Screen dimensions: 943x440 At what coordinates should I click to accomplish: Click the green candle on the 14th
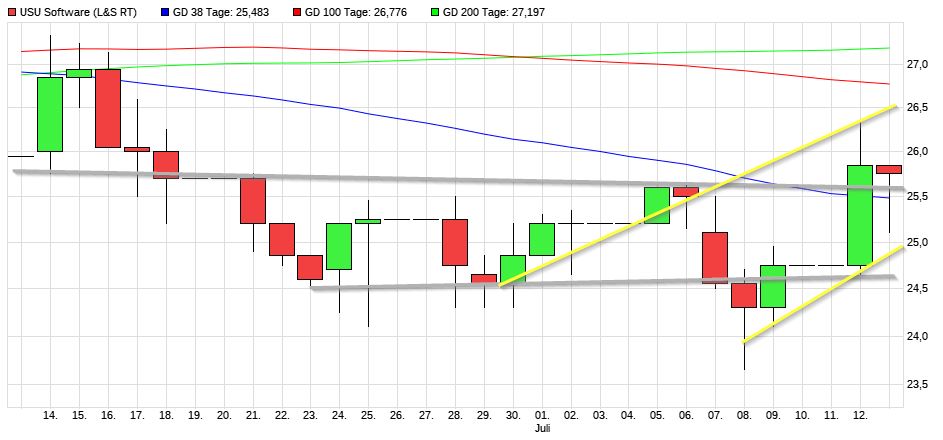pos(50,114)
